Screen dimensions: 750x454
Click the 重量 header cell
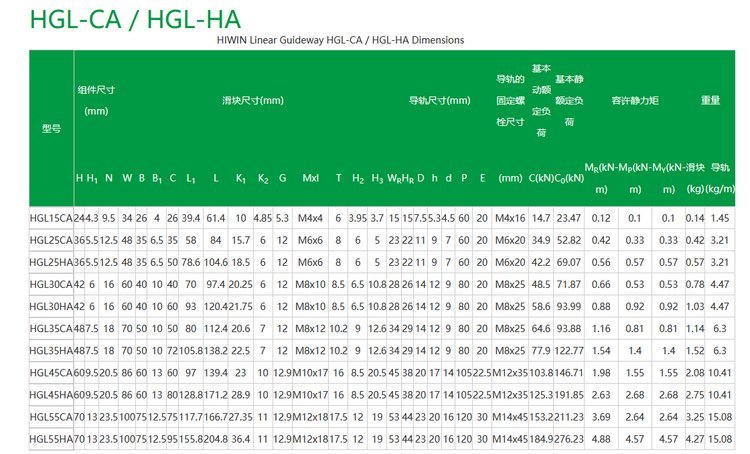pos(711,101)
